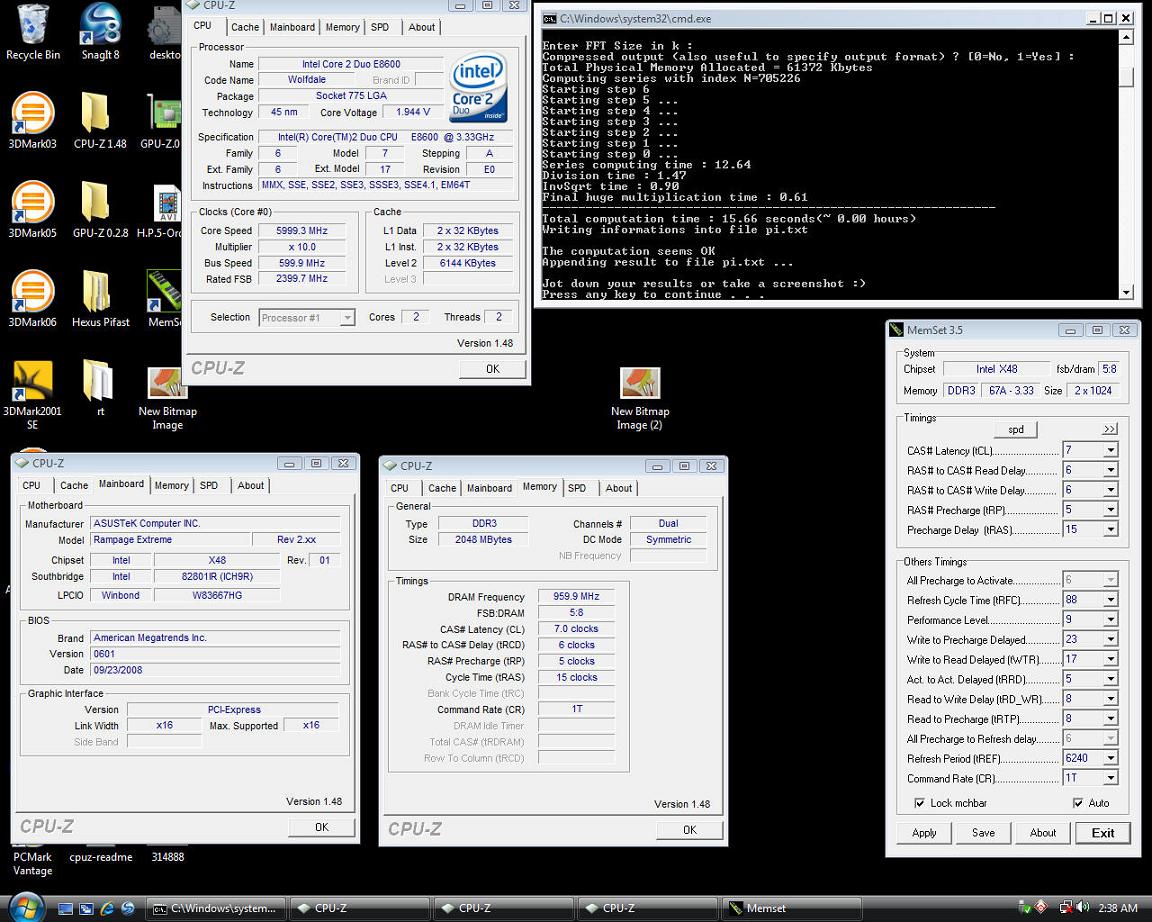Click the network icon in system tray
1152x922 pixels.
click(x=1065, y=908)
